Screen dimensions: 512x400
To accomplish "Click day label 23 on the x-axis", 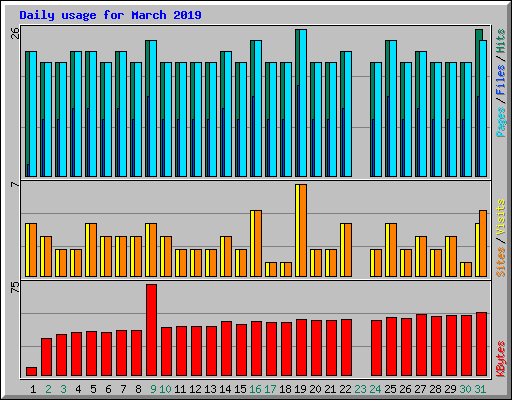I will (360, 389).
